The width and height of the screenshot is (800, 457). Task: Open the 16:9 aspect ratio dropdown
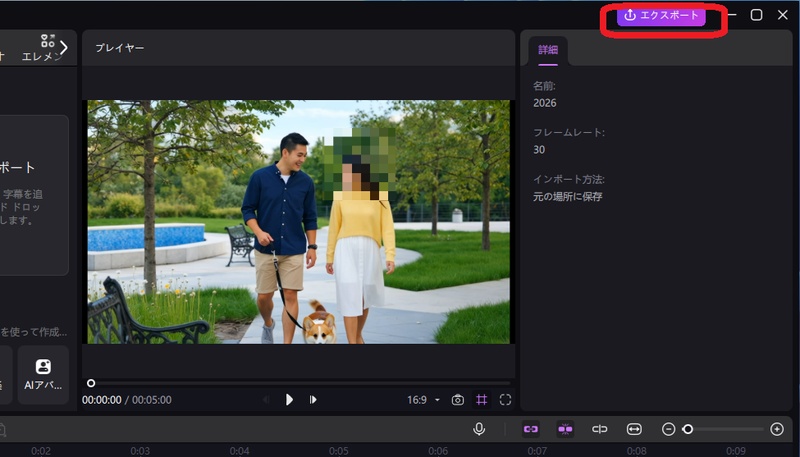423,400
